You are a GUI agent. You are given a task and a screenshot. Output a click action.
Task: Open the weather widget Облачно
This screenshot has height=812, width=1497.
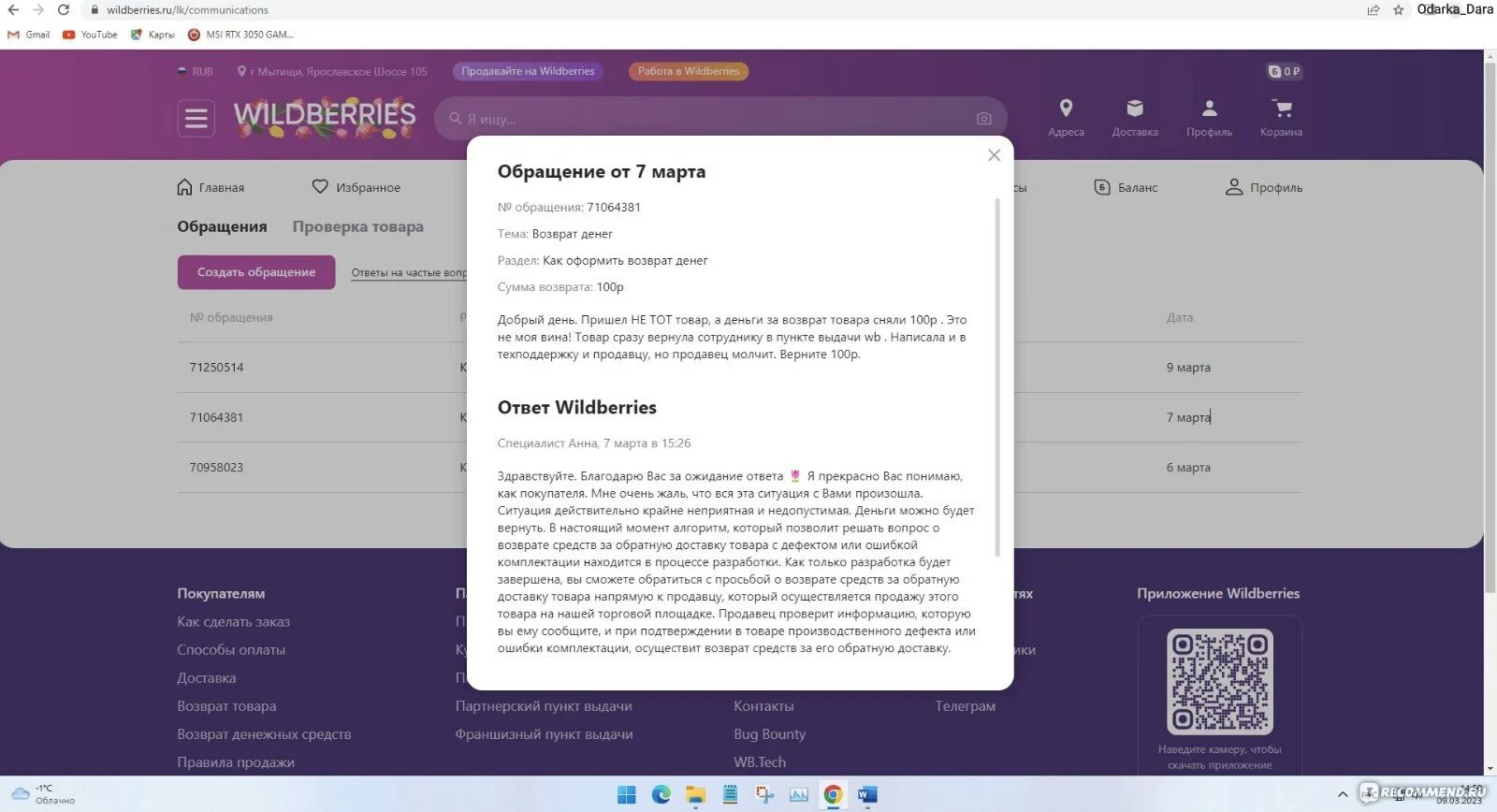(43, 794)
